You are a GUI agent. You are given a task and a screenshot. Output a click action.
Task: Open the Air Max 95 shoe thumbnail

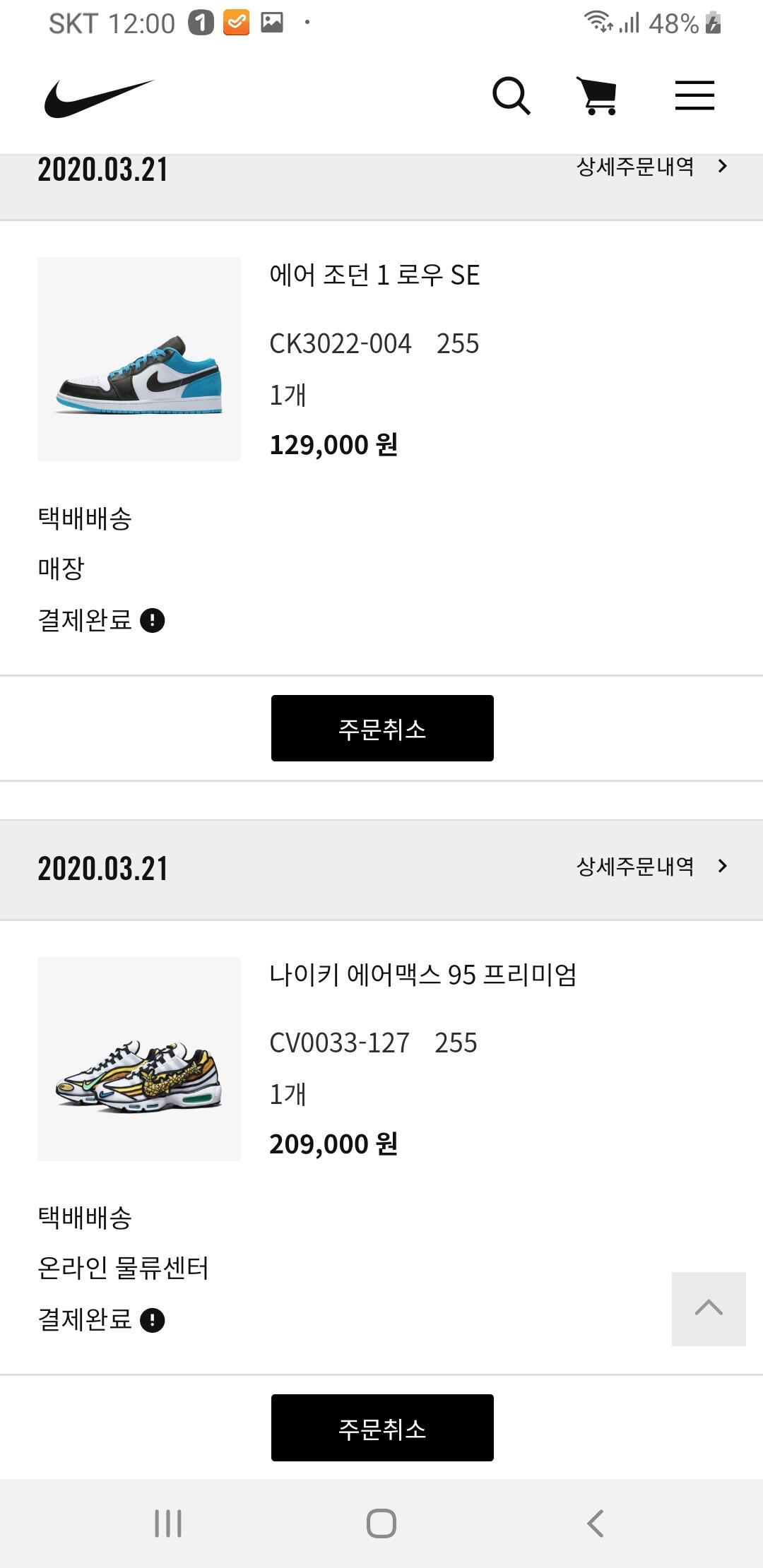point(139,1059)
